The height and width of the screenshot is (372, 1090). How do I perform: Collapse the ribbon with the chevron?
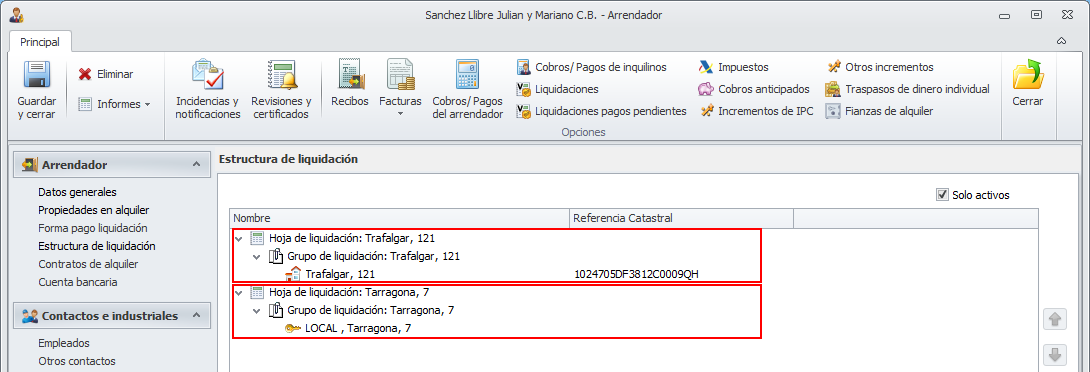point(1061,41)
